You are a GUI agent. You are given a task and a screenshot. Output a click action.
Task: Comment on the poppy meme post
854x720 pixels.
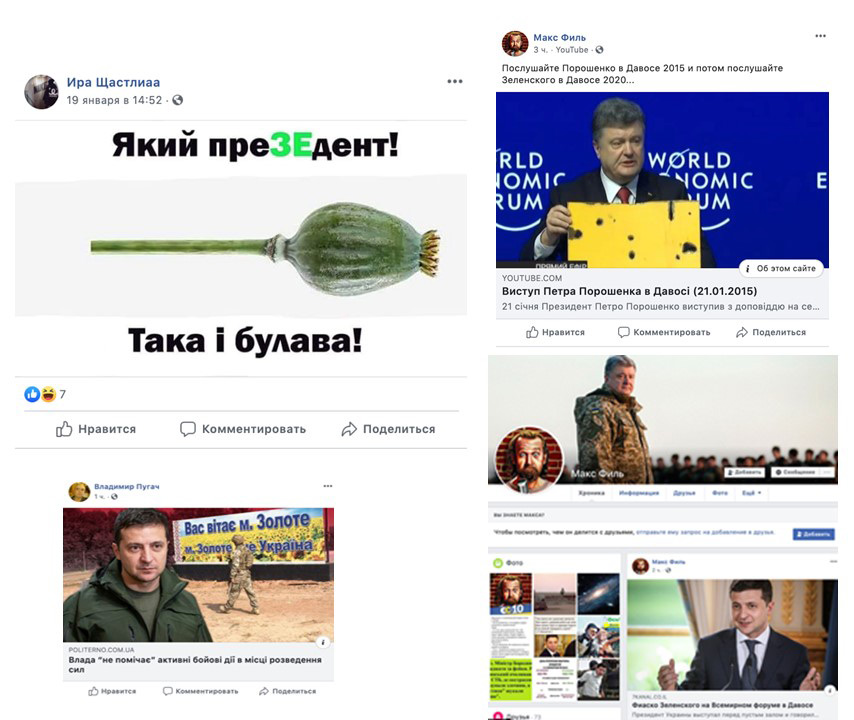[243, 429]
